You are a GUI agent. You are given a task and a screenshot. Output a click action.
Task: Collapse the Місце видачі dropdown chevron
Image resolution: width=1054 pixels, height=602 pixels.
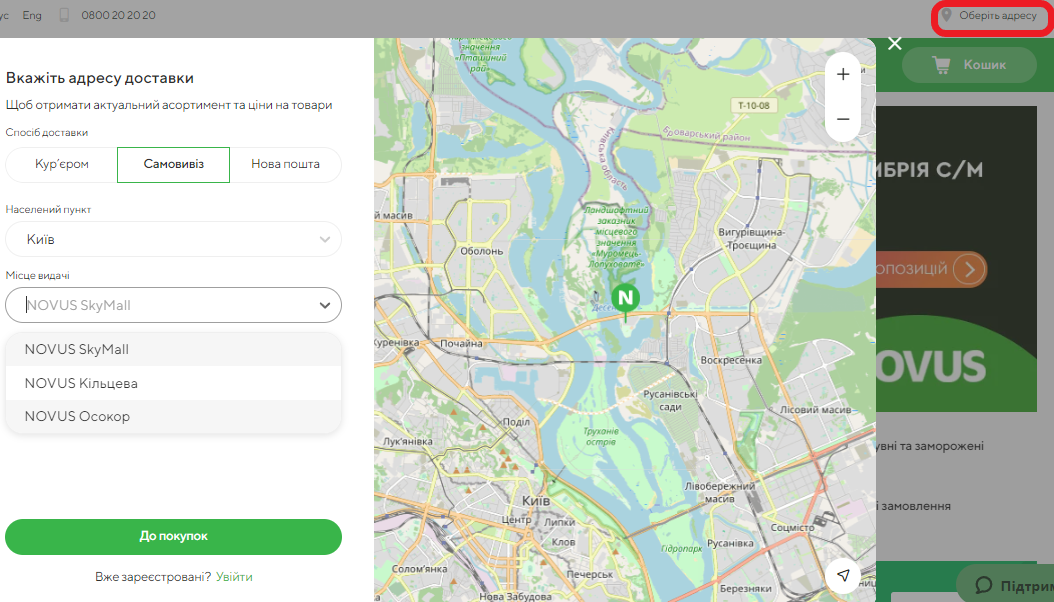[x=324, y=306]
